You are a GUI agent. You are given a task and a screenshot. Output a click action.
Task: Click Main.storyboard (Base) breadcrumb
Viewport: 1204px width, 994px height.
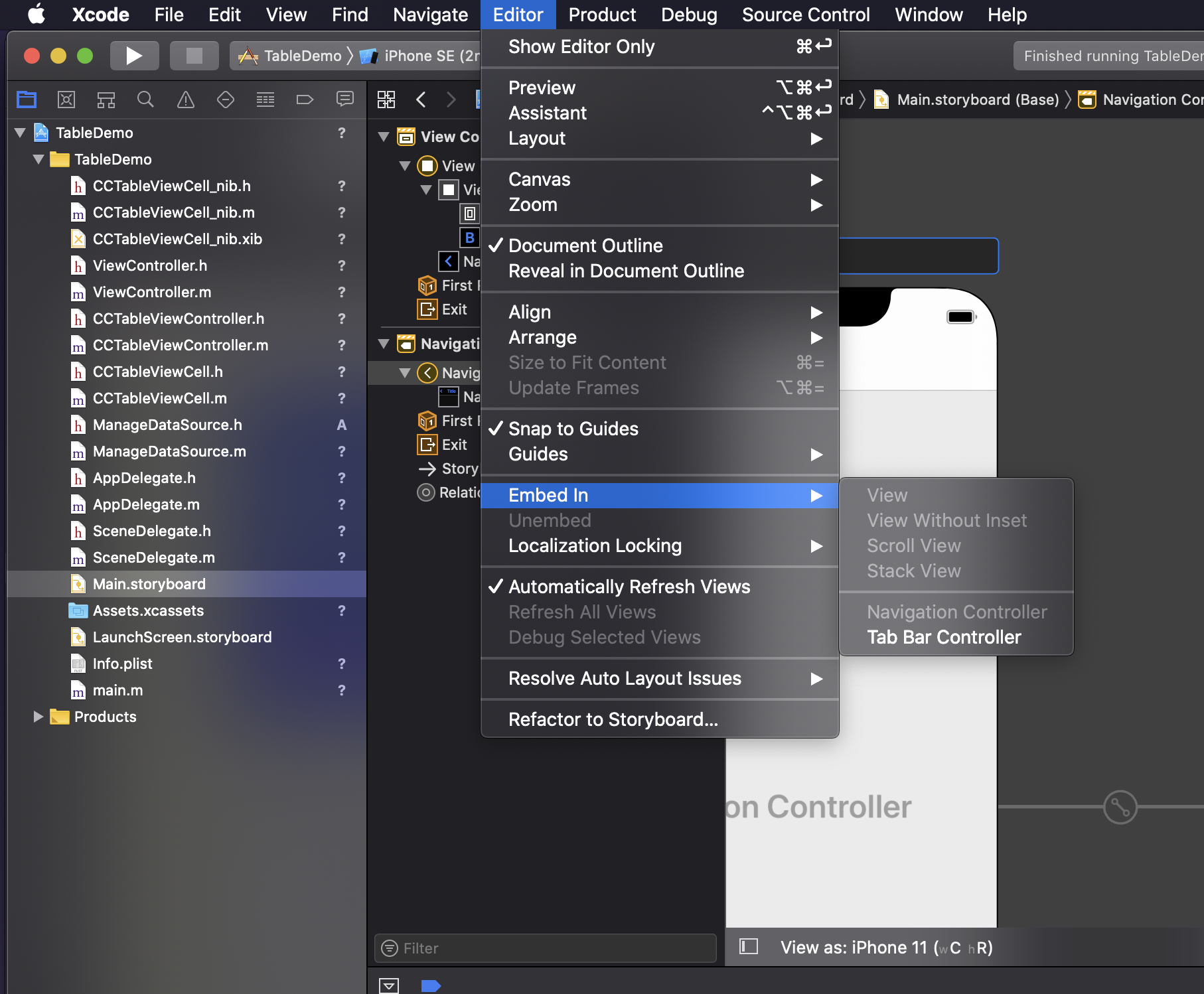(x=967, y=100)
